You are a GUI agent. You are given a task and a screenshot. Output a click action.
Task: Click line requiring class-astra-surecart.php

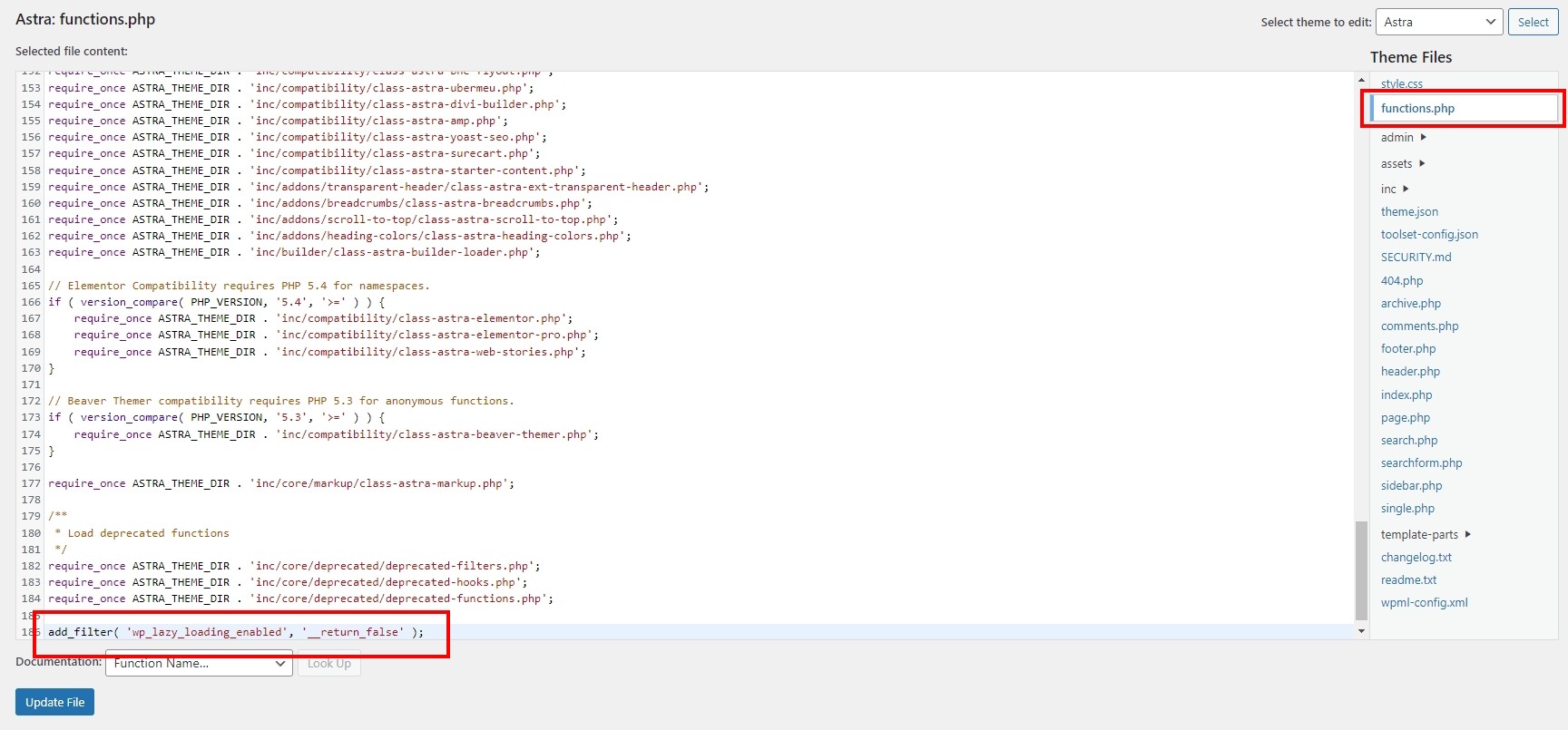click(x=294, y=153)
